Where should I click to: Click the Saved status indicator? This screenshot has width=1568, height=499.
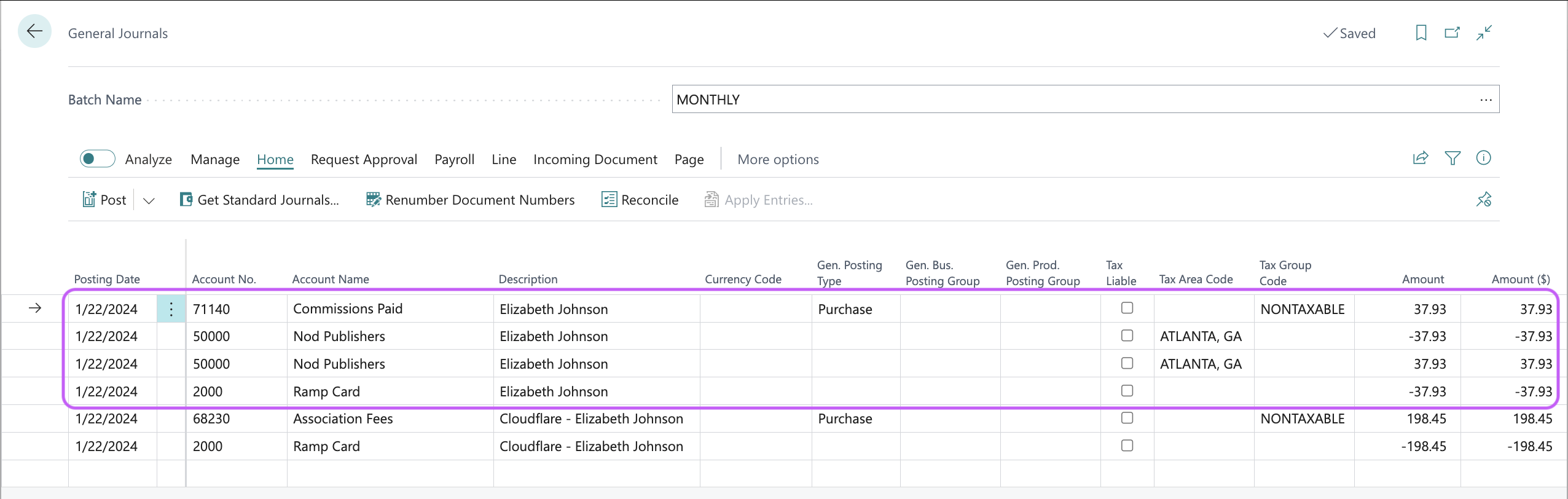1349,33
